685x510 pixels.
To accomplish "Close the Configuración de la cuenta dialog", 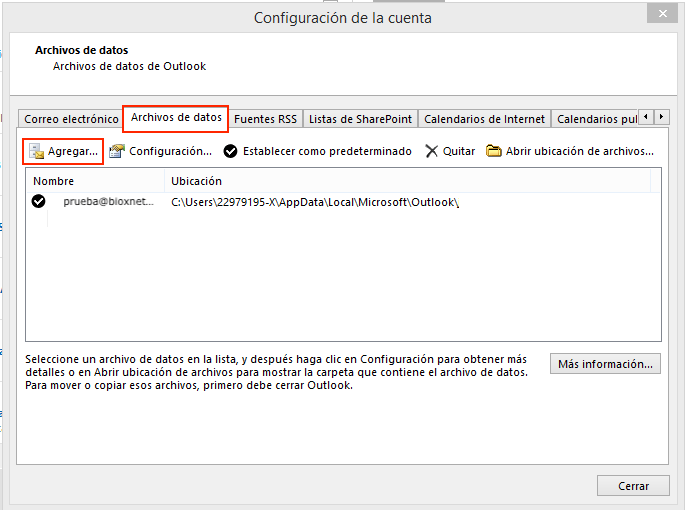I will [x=662, y=14].
